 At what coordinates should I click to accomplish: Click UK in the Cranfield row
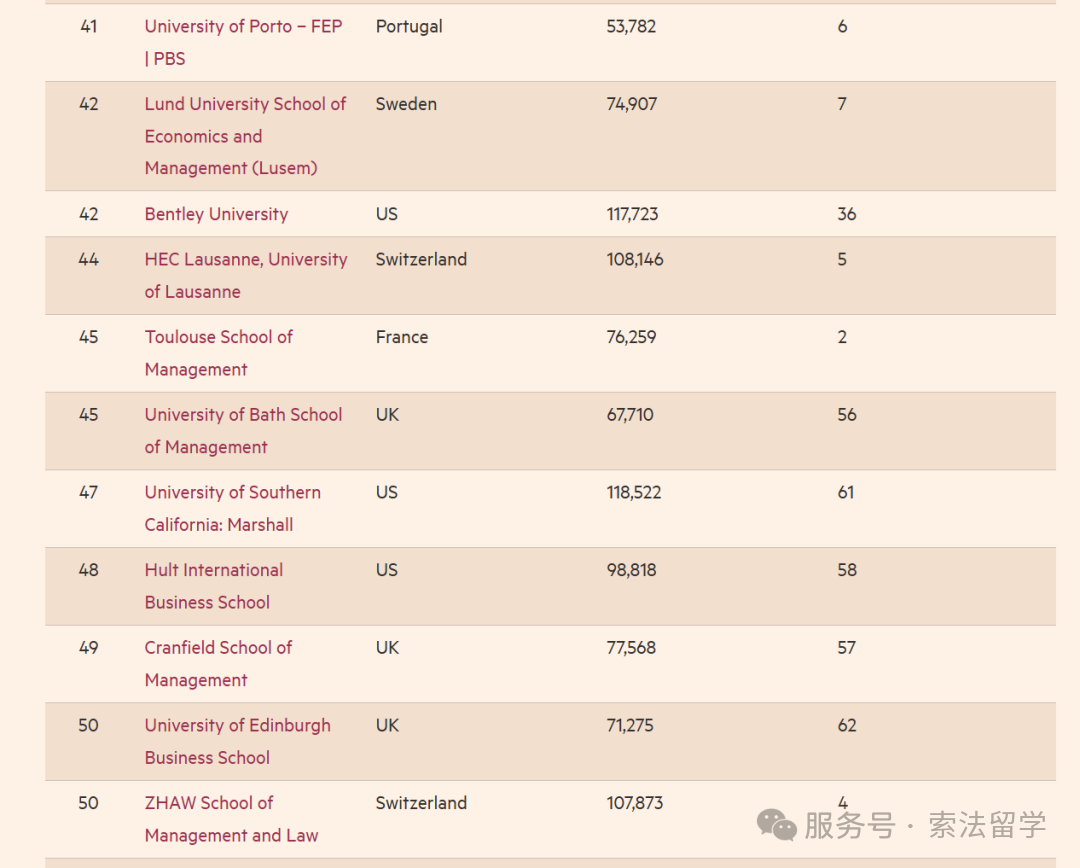[387, 648]
